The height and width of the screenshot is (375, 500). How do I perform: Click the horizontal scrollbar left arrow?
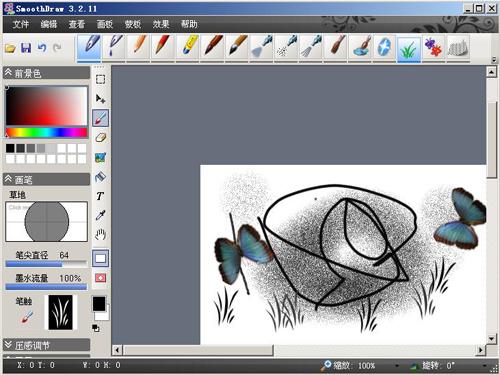117,350
